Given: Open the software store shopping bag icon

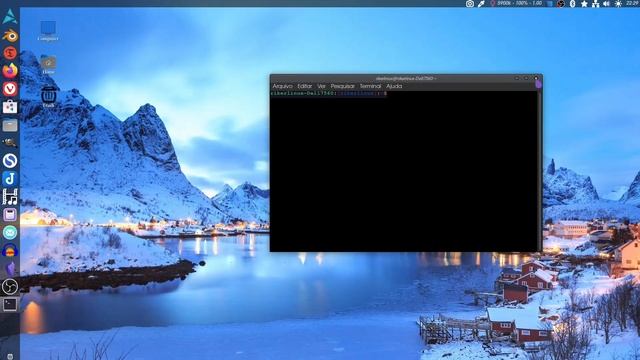Looking at the screenshot, I should coord(10,107).
